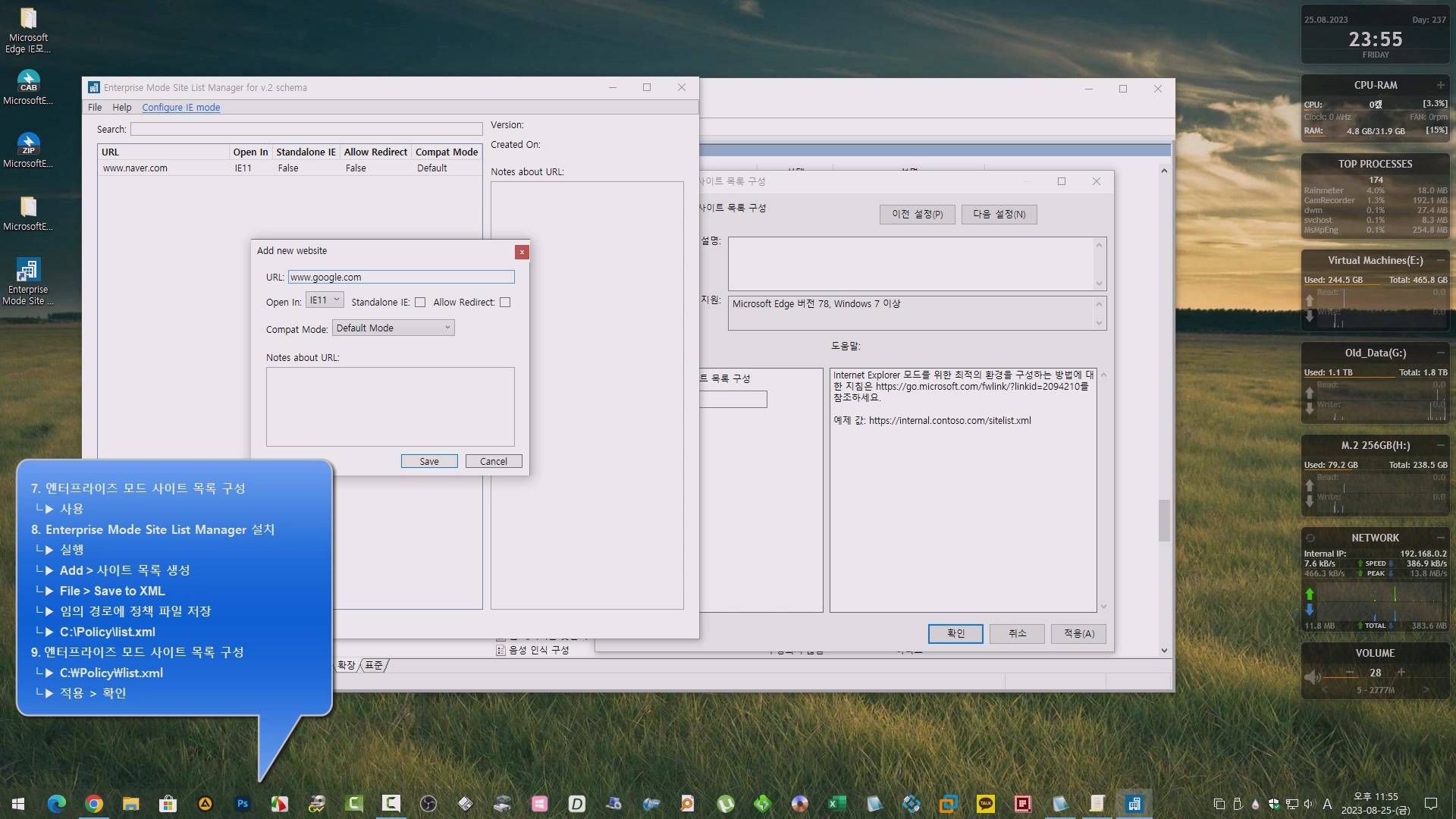Click 적용(A) in policy dialog
Screen dimensions: 1456x819
pyautogui.click(x=1078, y=633)
